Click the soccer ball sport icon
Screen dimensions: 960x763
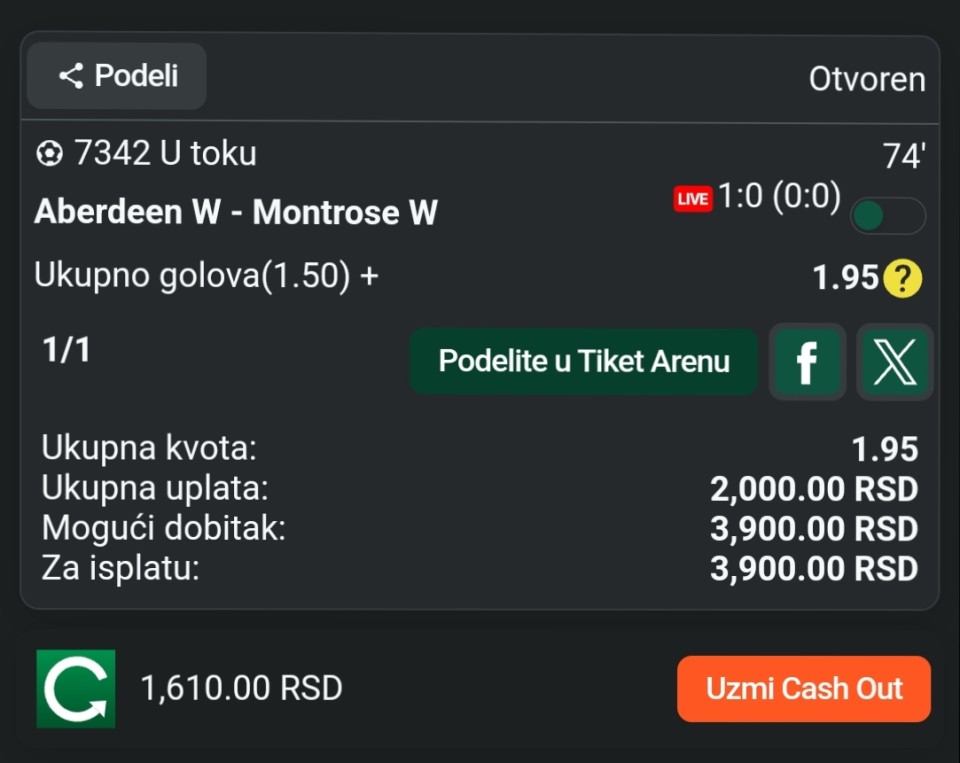point(50,153)
